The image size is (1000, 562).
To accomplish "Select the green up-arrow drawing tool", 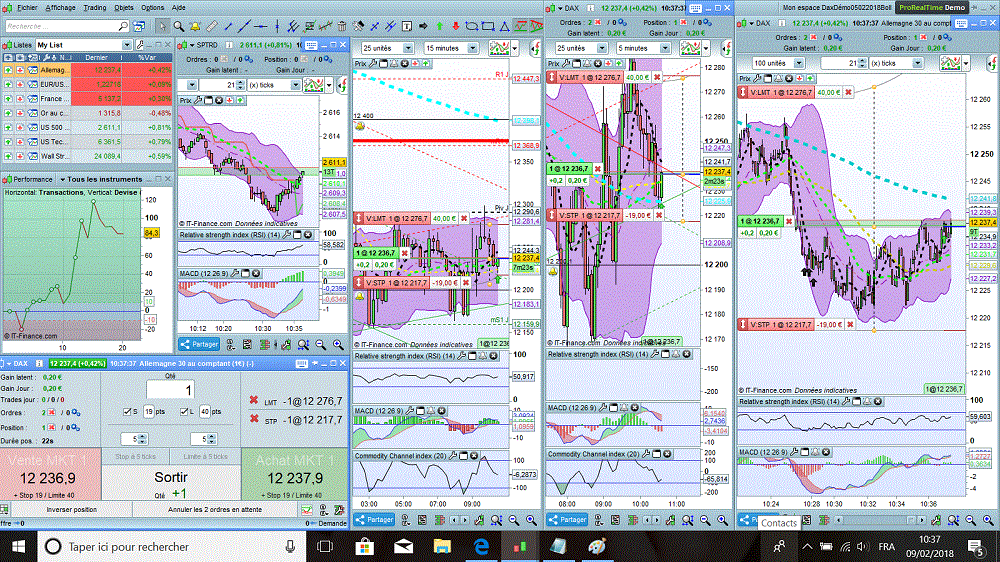I will click(x=439, y=26).
